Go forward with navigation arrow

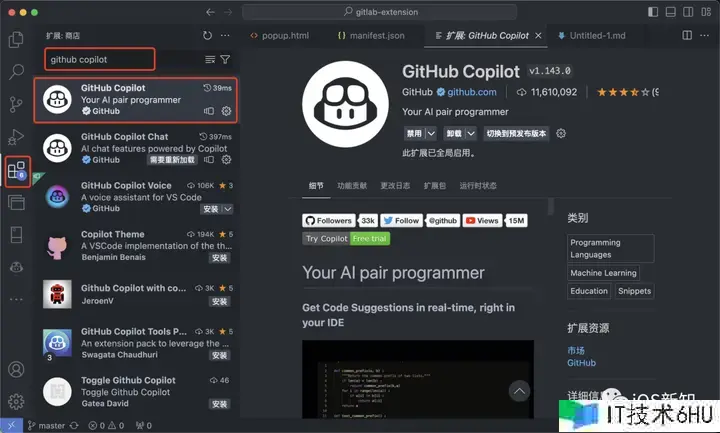click(x=228, y=12)
